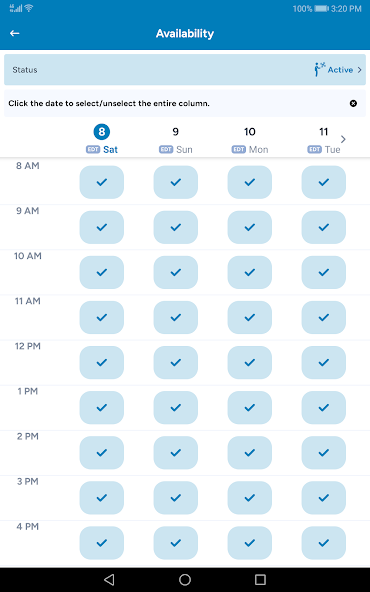Open recent apps square button
This screenshot has width=370, height=592.
pos(260,580)
